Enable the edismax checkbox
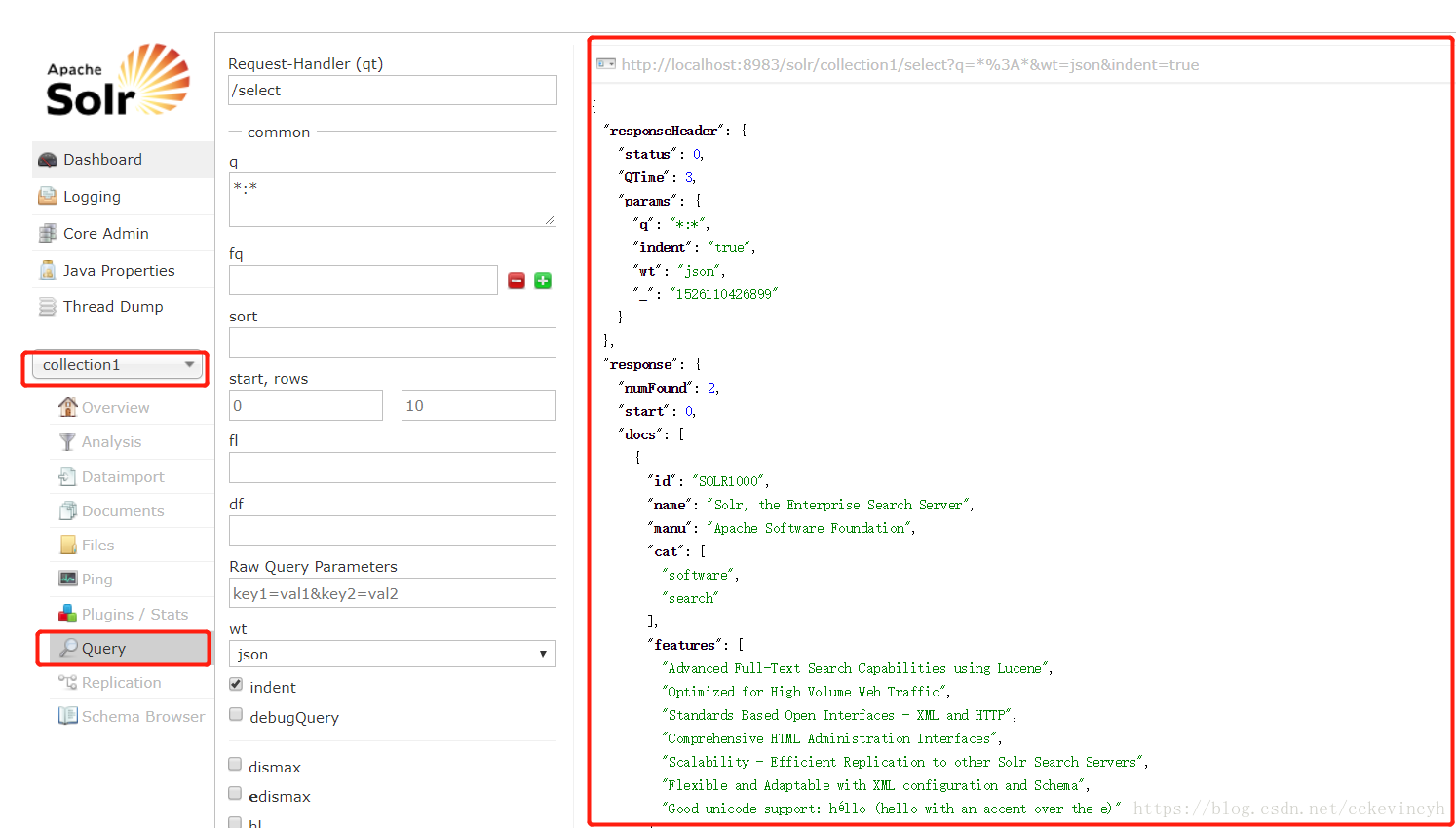Viewport: 1456px width, 828px height. 235,794
